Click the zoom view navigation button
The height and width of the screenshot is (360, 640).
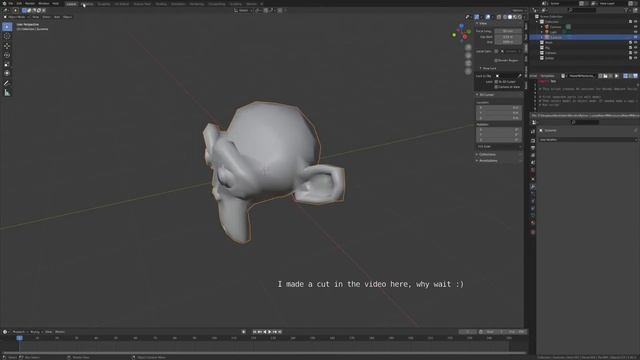coord(468,48)
